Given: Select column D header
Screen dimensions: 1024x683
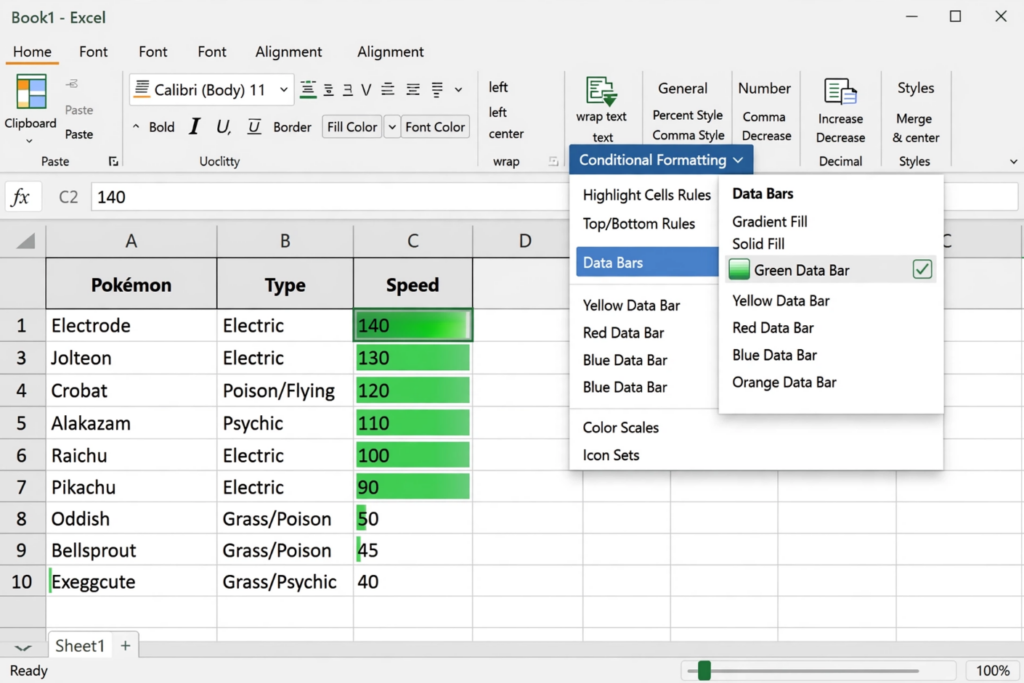Looking at the screenshot, I should coord(524,241).
